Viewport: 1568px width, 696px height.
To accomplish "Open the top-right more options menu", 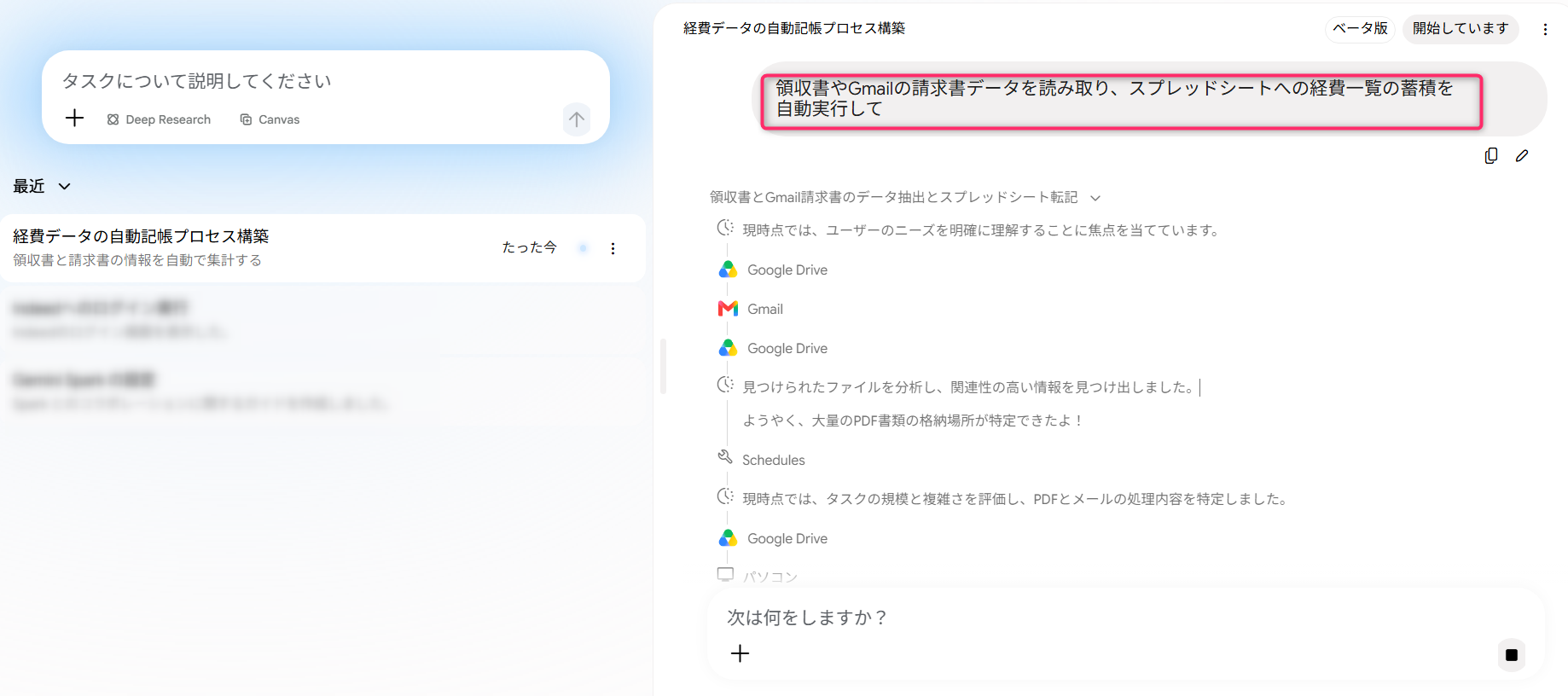I will click(x=1545, y=29).
